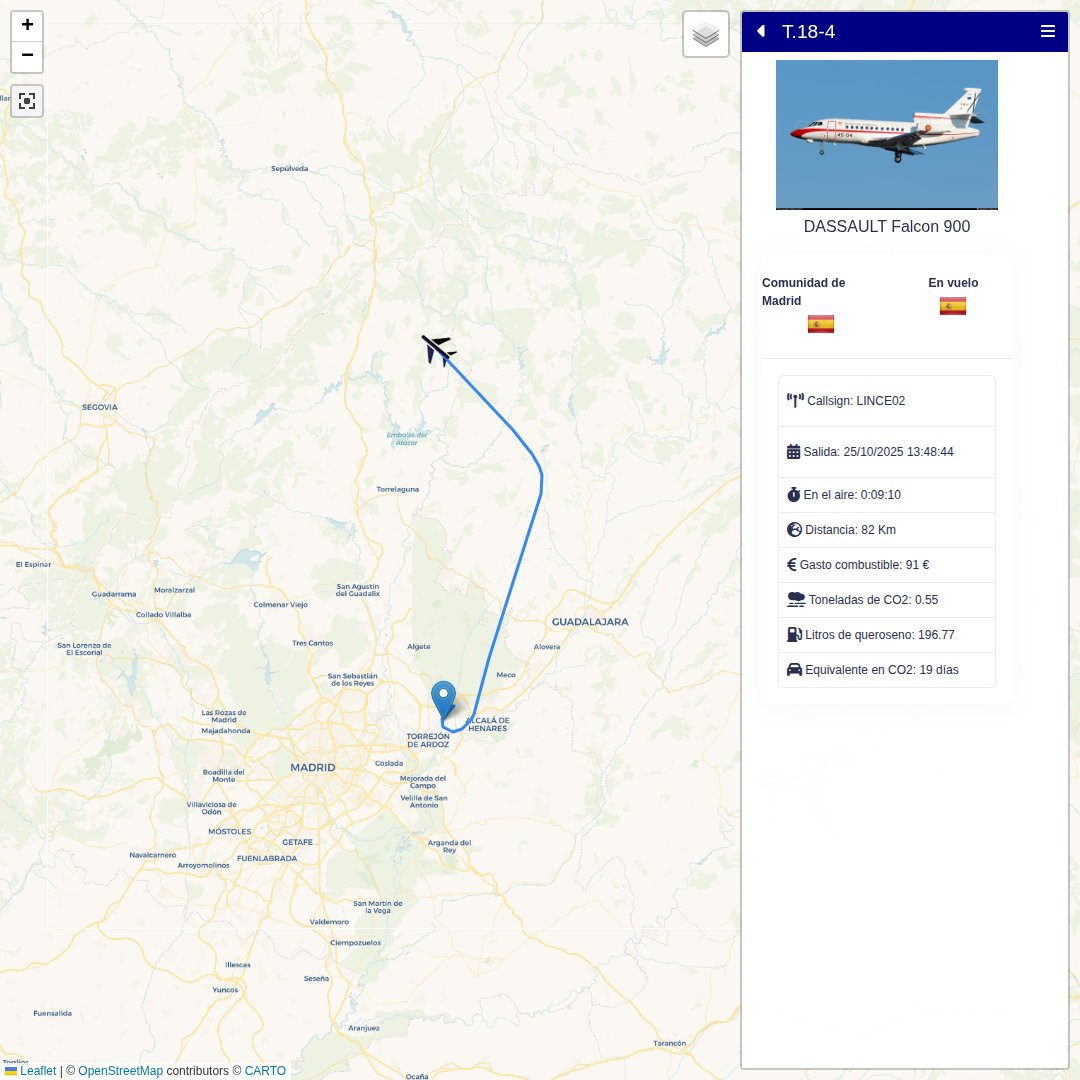This screenshot has height=1080, width=1080.
Task: Open the CARTO attribution link
Action: (265, 1070)
